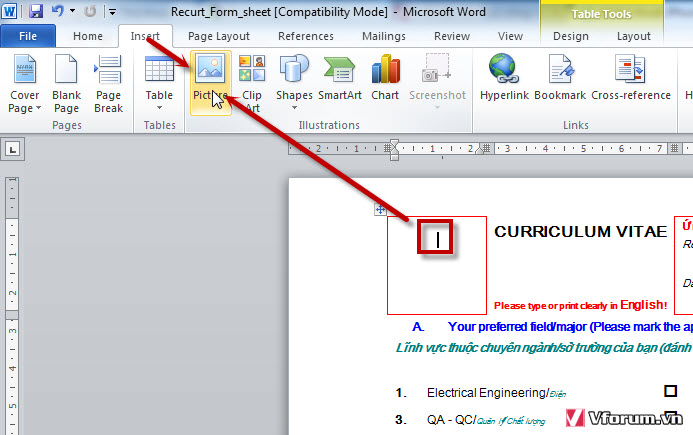The height and width of the screenshot is (435, 693).
Task: Select the Insert tab
Action: [x=145, y=36]
